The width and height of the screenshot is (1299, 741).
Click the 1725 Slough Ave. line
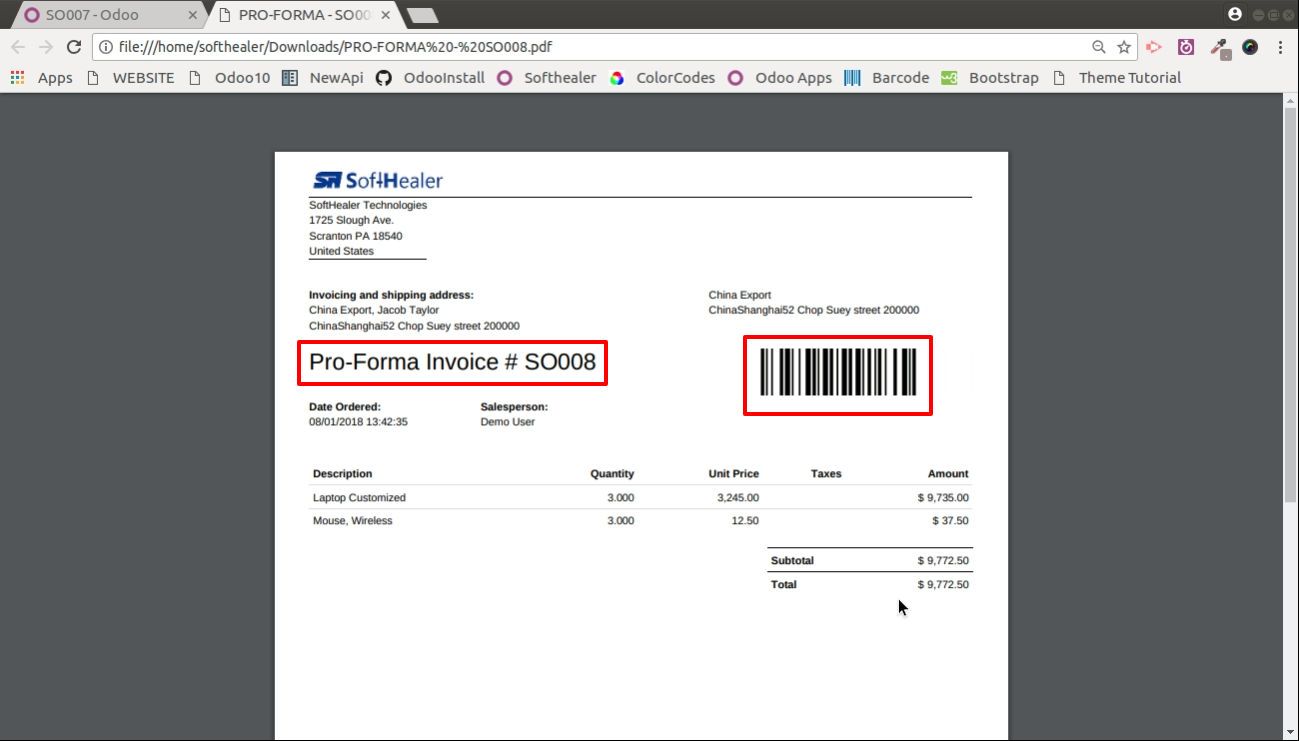[351, 220]
